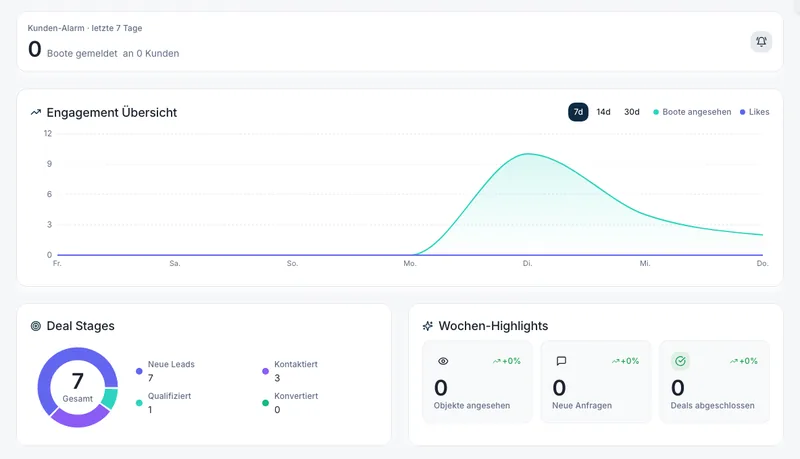Open the Neue Anfragen highlight card
The width and height of the screenshot is (800, 459).
[595, 381]
